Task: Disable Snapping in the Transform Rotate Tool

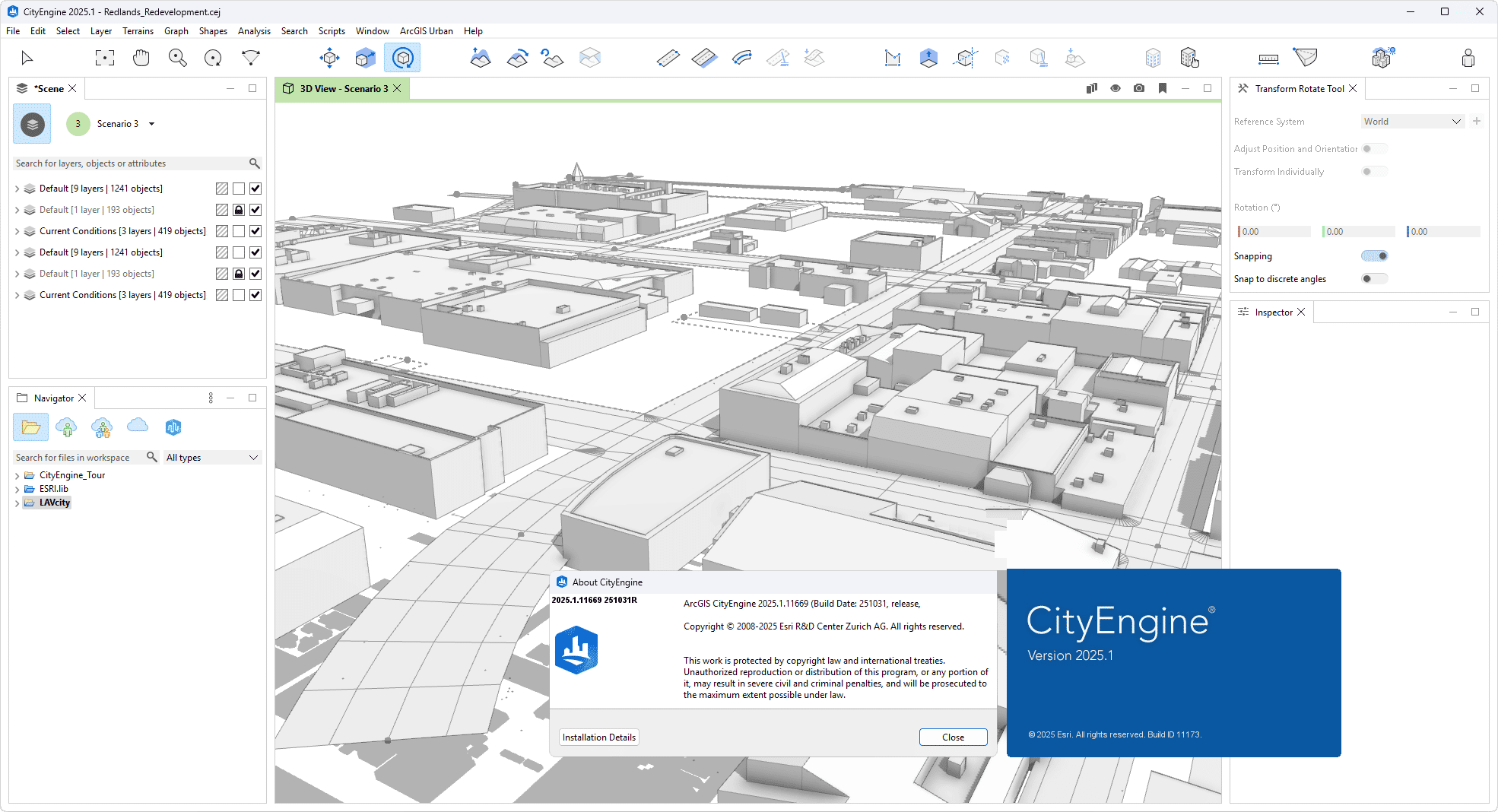Action: click(1375, 256)
